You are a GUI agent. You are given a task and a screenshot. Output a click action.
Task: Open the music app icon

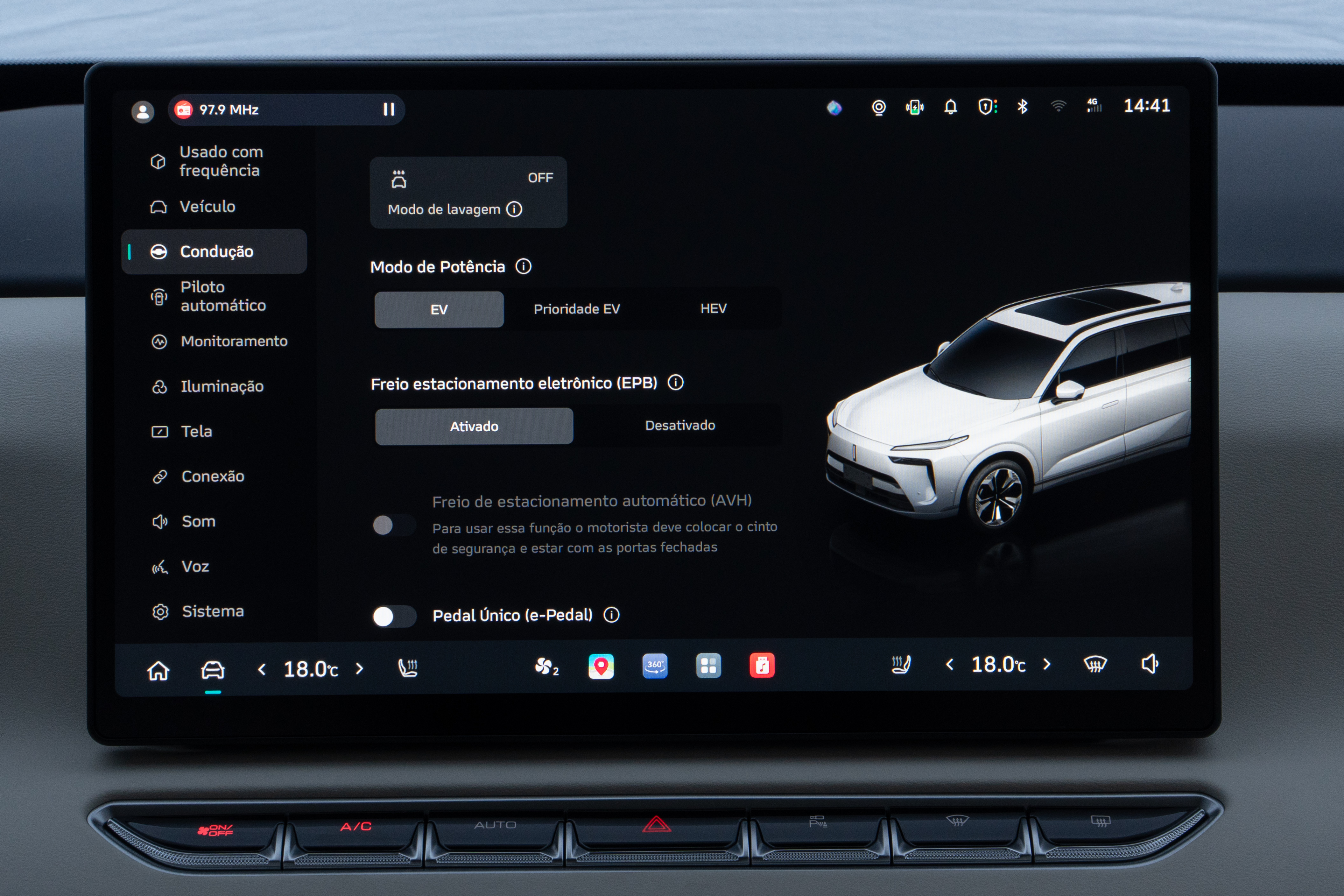coord(762,666)
